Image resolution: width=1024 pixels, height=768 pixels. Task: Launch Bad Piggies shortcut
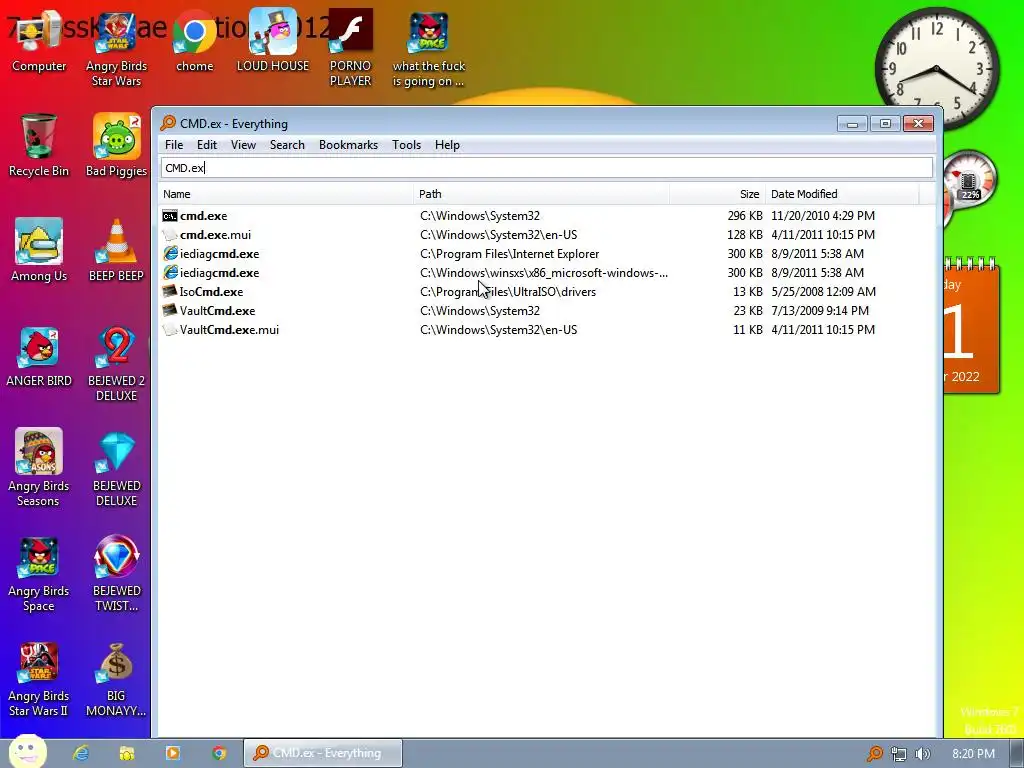tap(116, 146)
